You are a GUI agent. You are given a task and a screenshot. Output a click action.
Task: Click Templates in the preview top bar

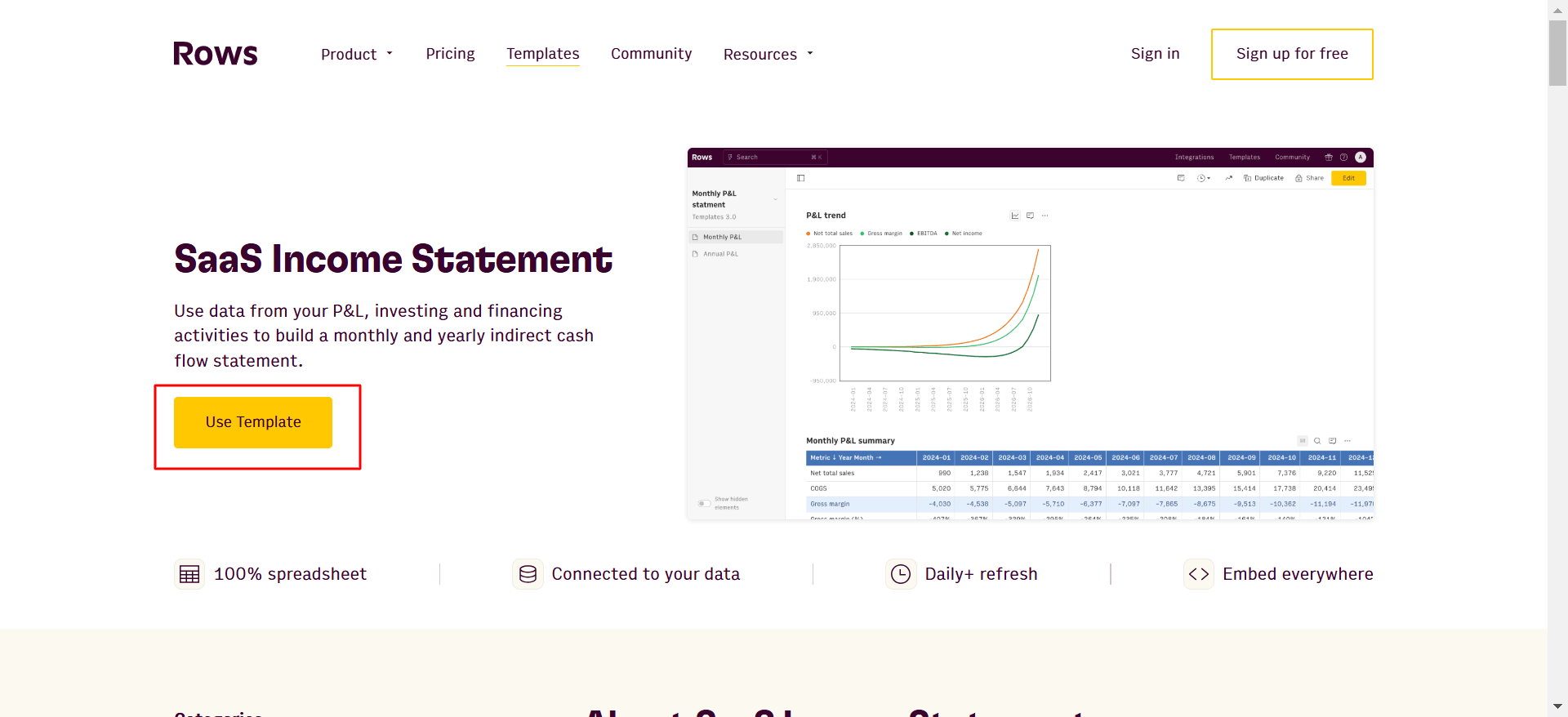[1245, 157]
